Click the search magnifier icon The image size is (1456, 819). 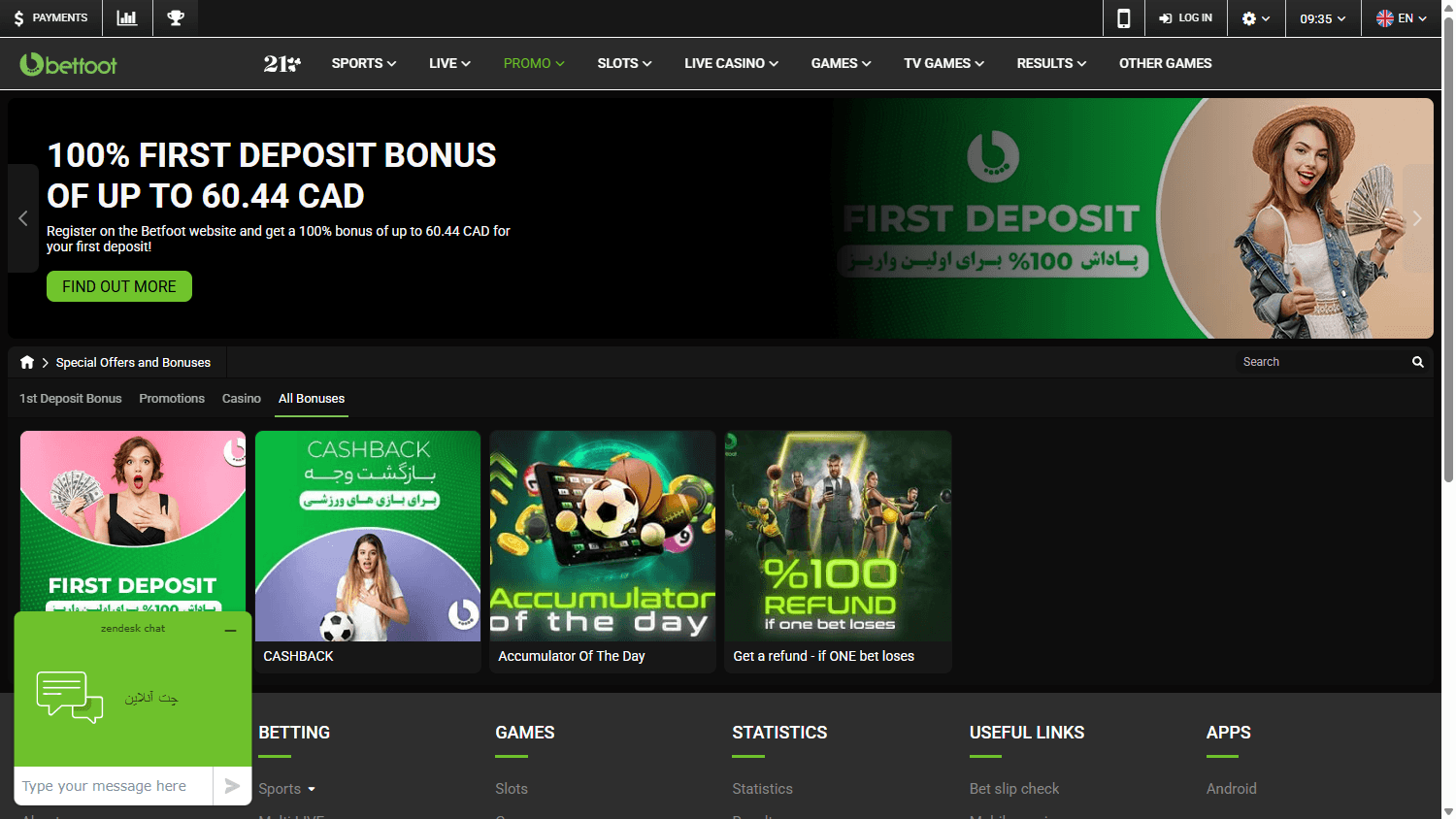tap(1417, 362)
